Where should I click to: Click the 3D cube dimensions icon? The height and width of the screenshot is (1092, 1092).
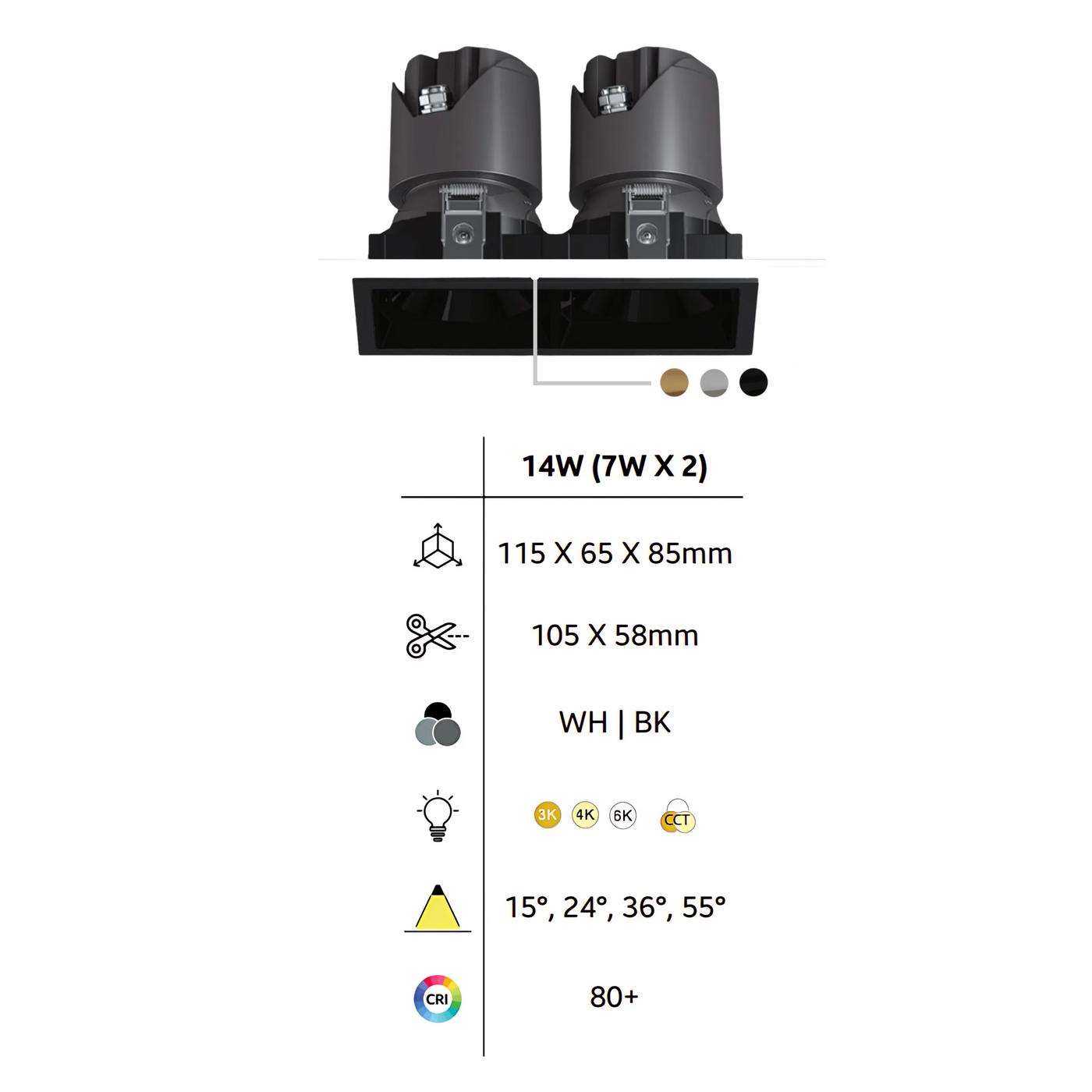438,546
